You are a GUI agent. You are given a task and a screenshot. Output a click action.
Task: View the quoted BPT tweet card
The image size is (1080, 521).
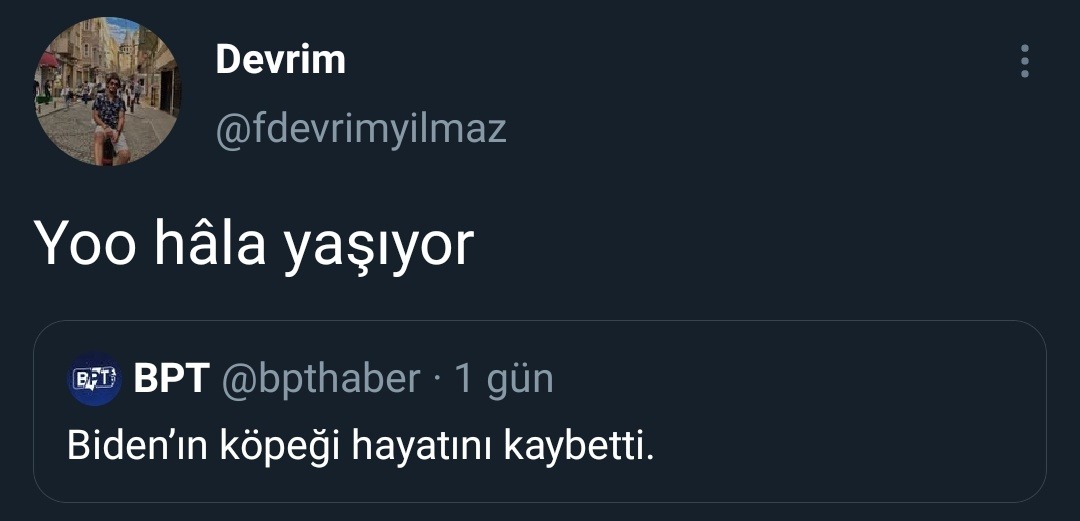tap(539, 411)
